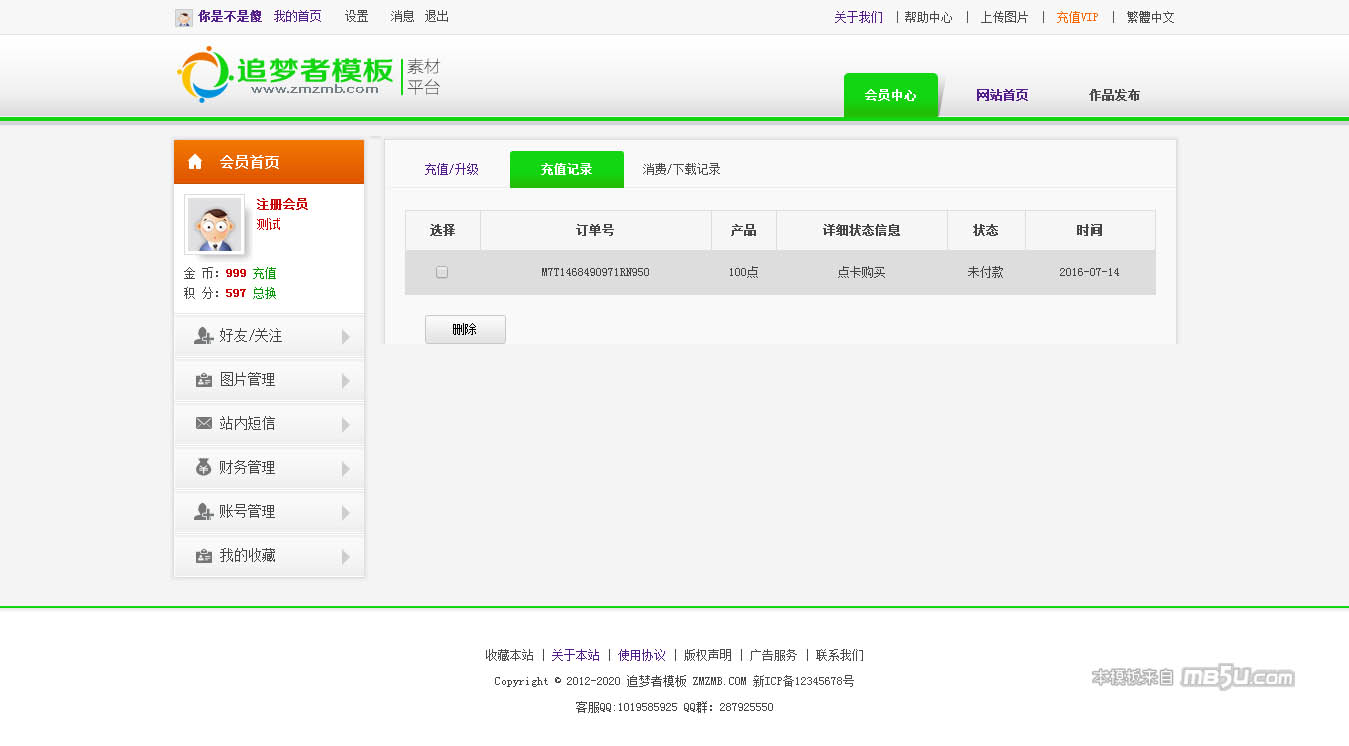
Task: Click the 图片管理 sidebar icon
Action: click(x=203, y=380)
